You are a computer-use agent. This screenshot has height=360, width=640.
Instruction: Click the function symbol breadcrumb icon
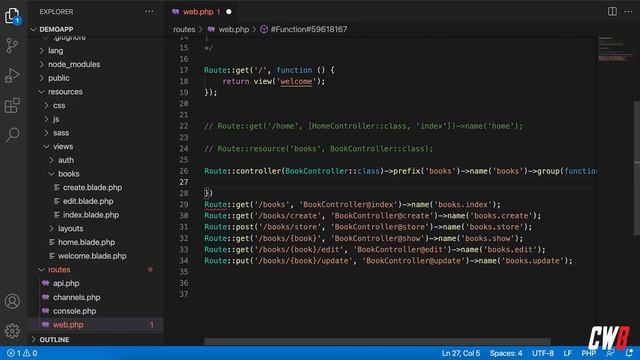coord(264,29)
